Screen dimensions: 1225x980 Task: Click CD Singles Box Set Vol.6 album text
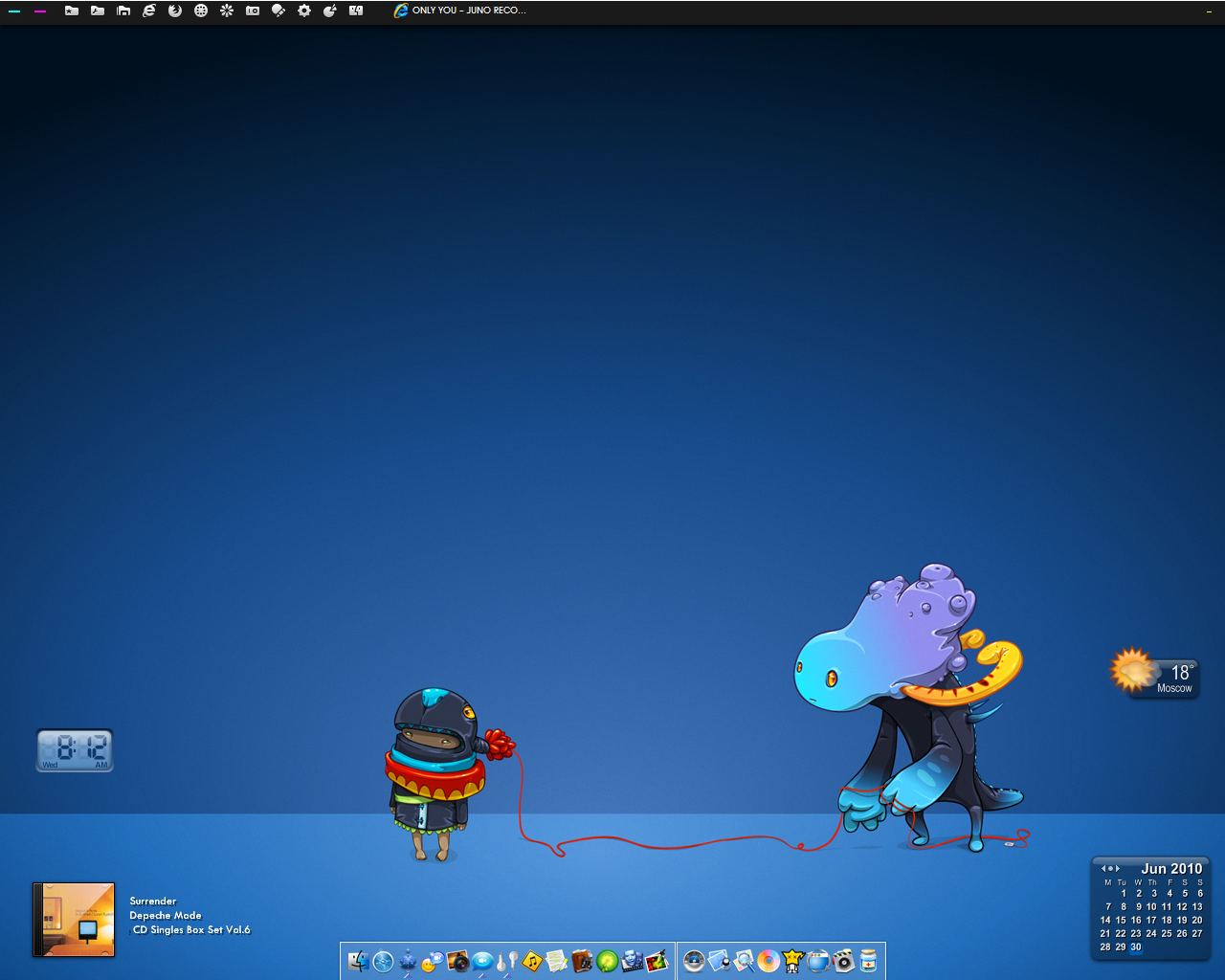tap(191, 930)
